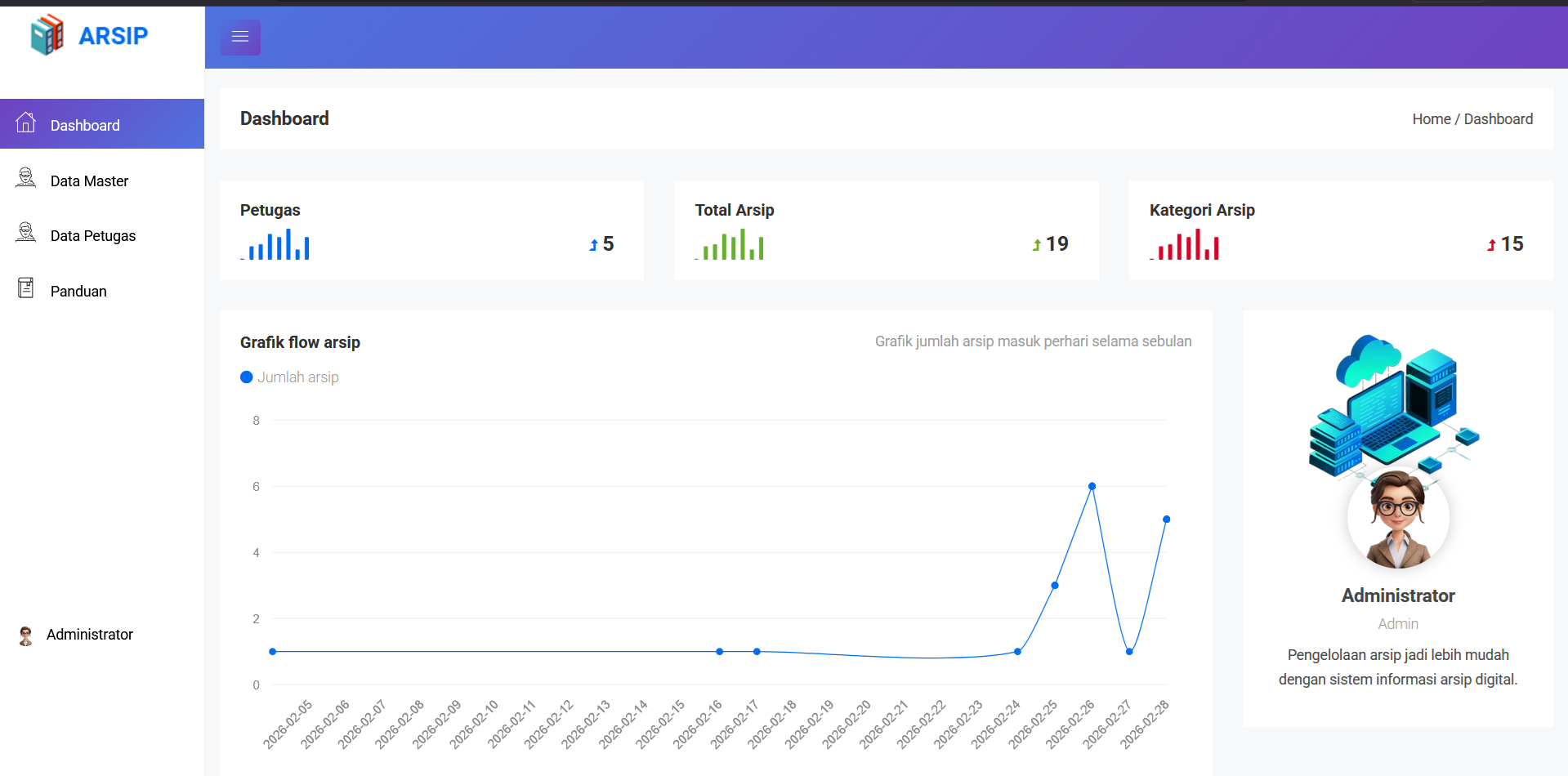Click the chart data point for 2026-02-25
1568x776 pixels.
click(1055, 586)
